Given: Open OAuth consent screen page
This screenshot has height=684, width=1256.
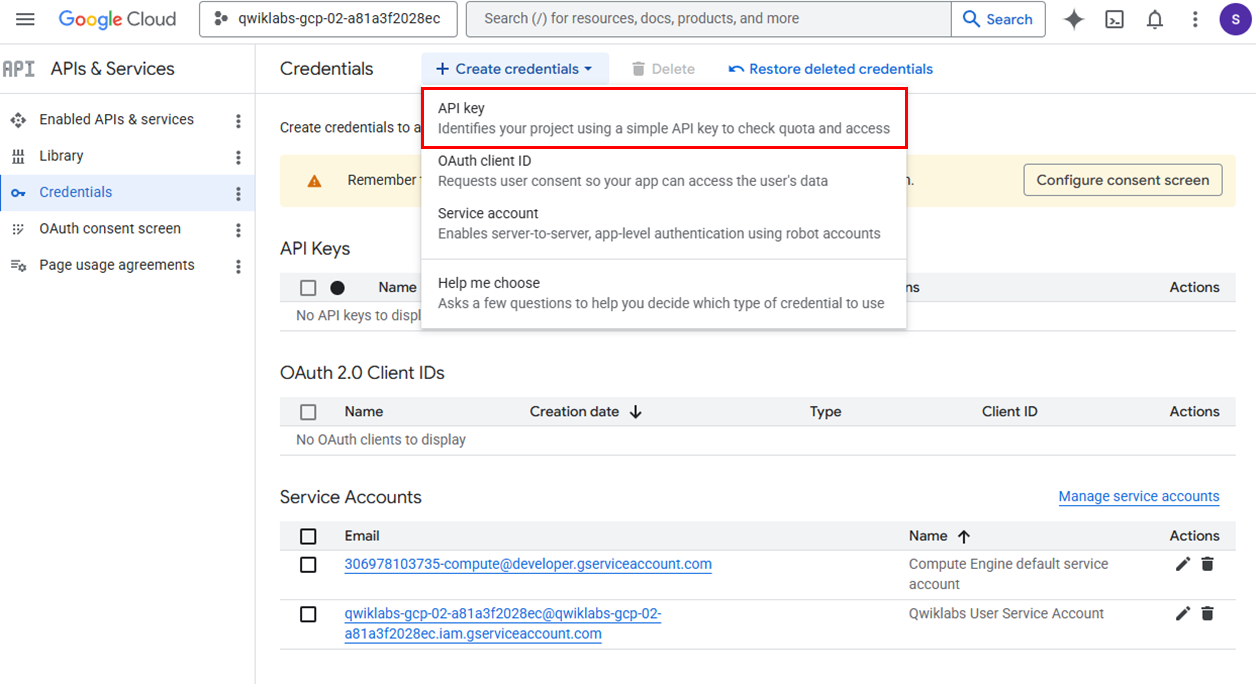Looking at the screenshot, I should 110,229.
